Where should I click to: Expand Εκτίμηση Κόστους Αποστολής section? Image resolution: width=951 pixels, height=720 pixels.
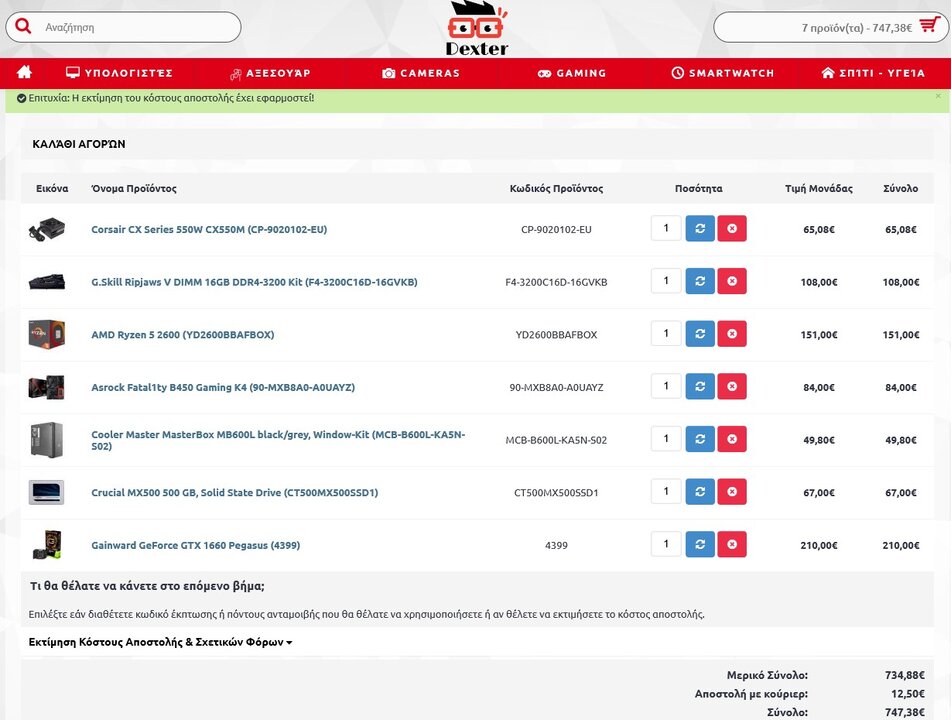click(x=160, y=642)
